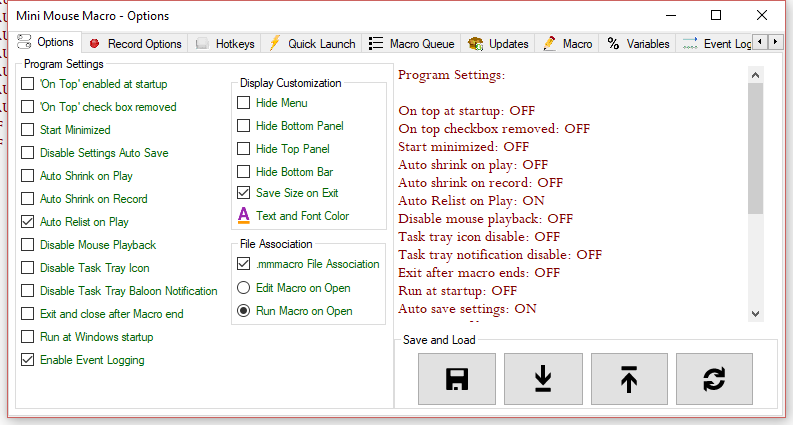Click 'Auto save settings: ON' summary line

tap(467, 309)
